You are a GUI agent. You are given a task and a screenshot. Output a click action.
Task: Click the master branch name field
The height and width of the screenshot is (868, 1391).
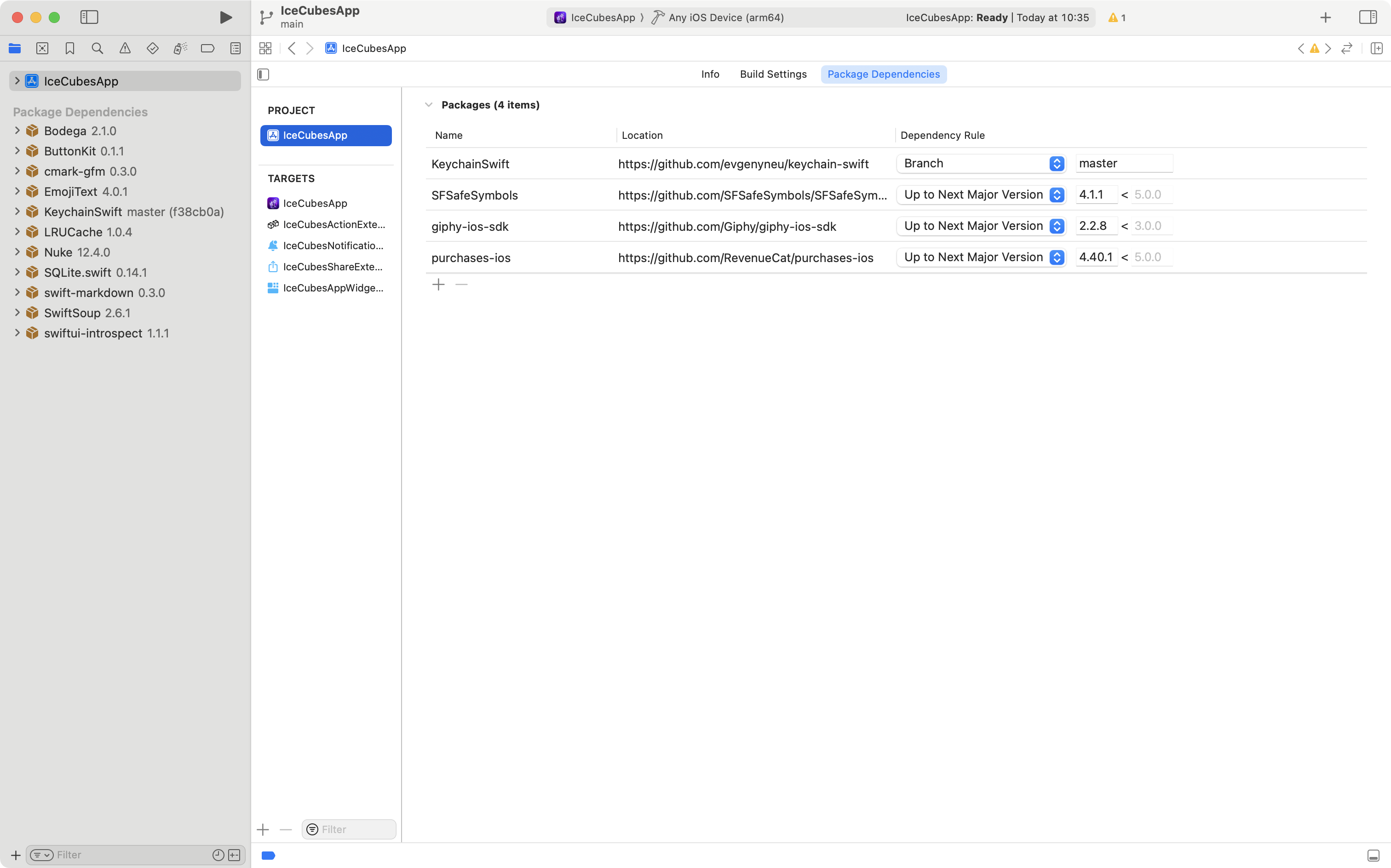tap(1123, 164)
